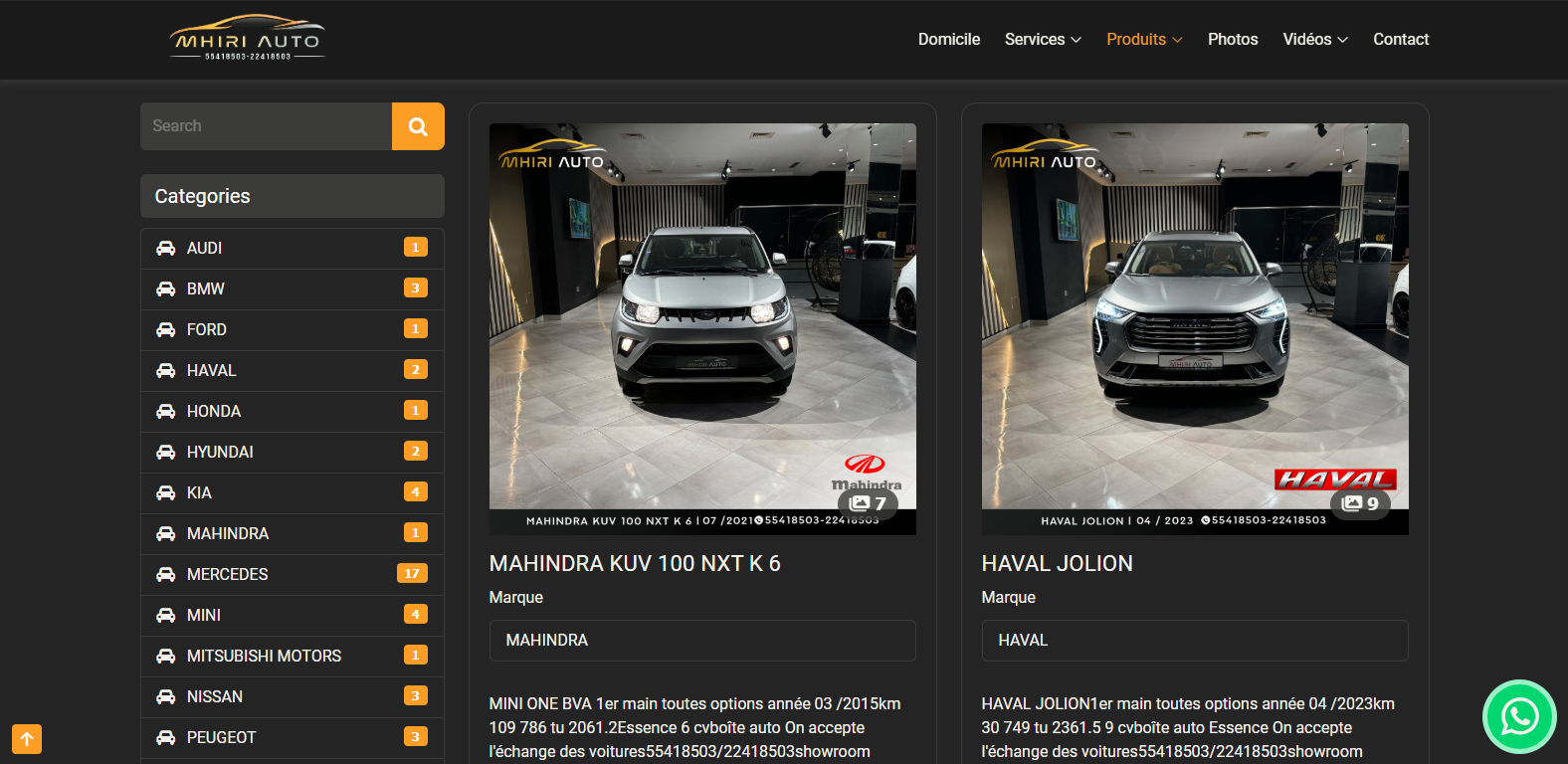The width and height of the screenshot is (1568, 764).
Task: Open the Photos page
Action: (x=1233, y=39)
